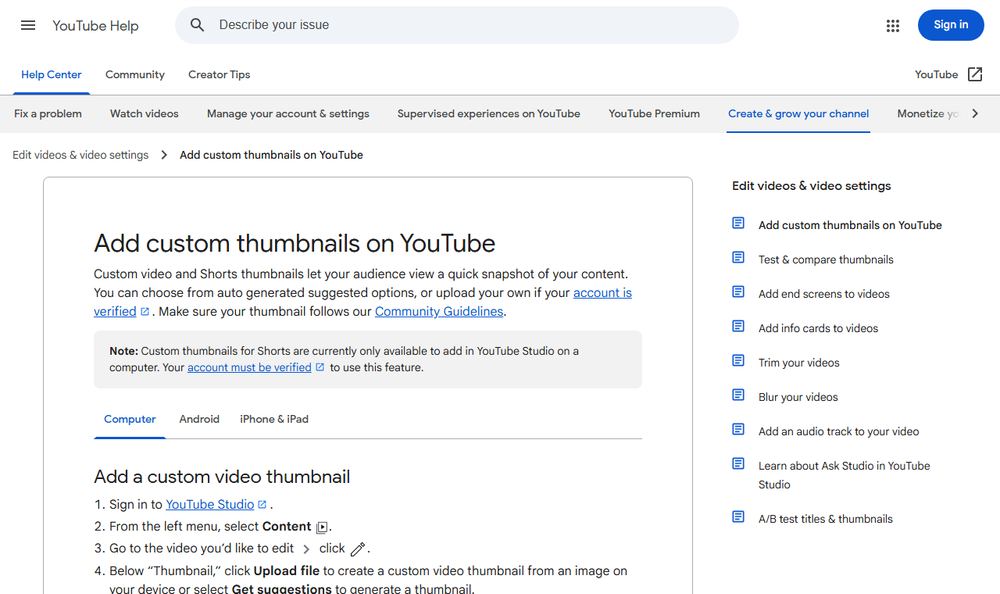Click 'Edit videos & video settings' breadcrumb
This screenshot has width=1000, height=594.
(x=80, y=155)
